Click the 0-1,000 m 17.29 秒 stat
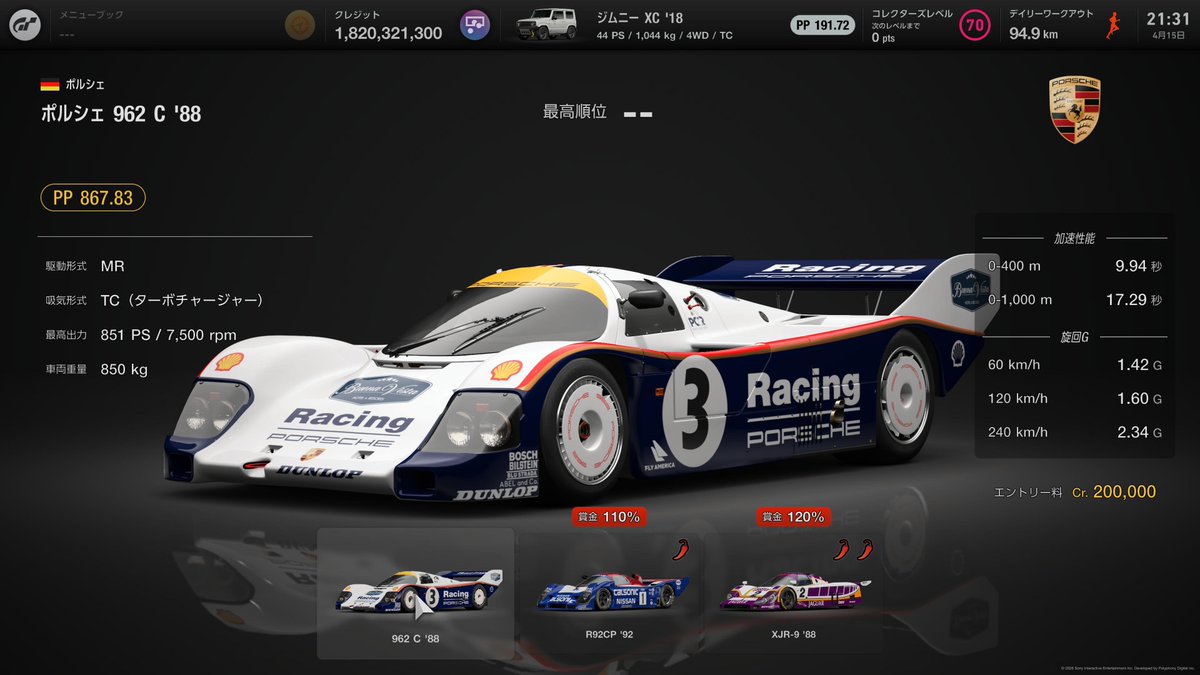Screen dimensions: 1200x675 point(1074,299)
